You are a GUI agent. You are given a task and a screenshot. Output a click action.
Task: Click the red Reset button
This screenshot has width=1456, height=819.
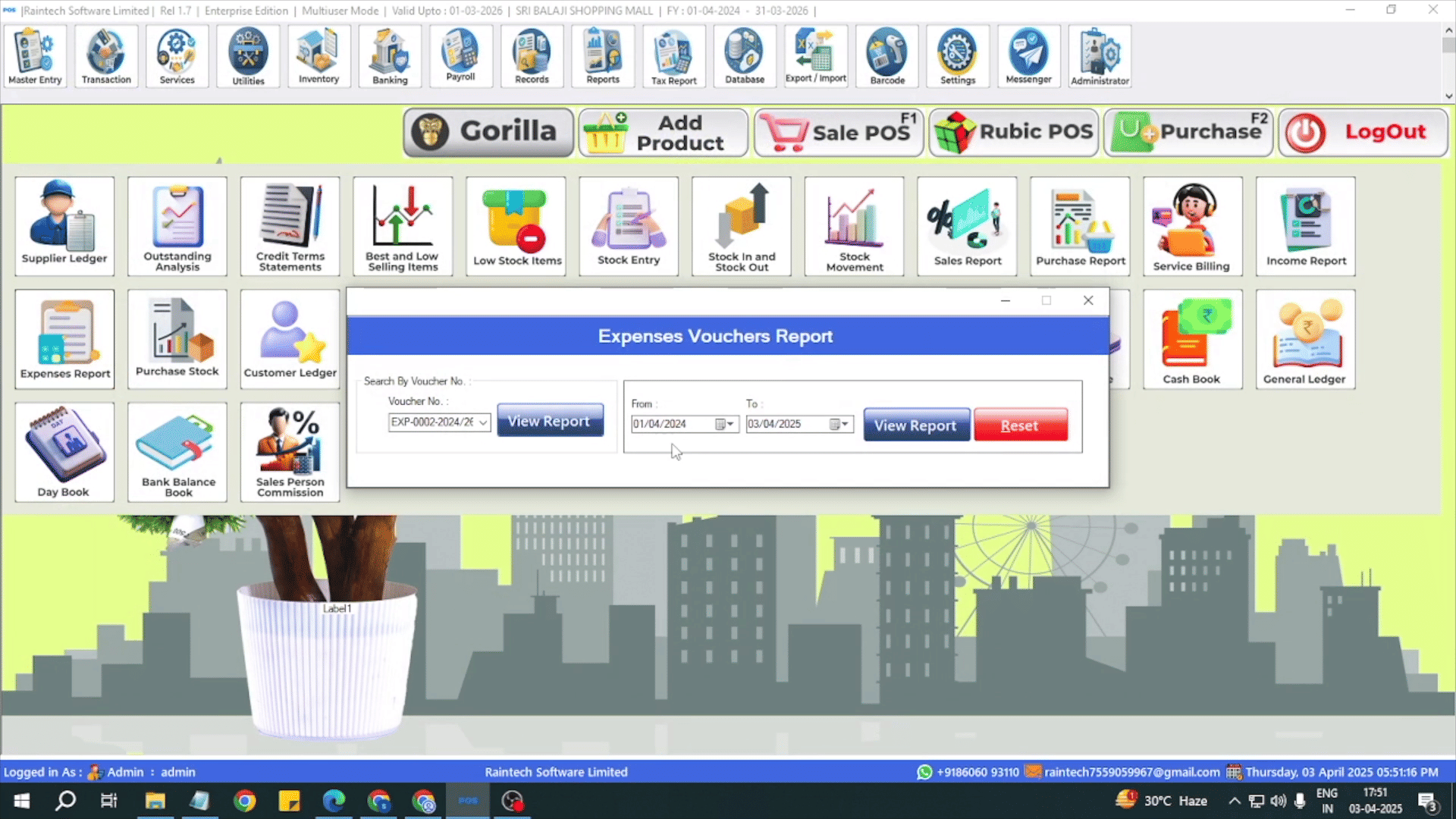click(x=1020, y=425)
